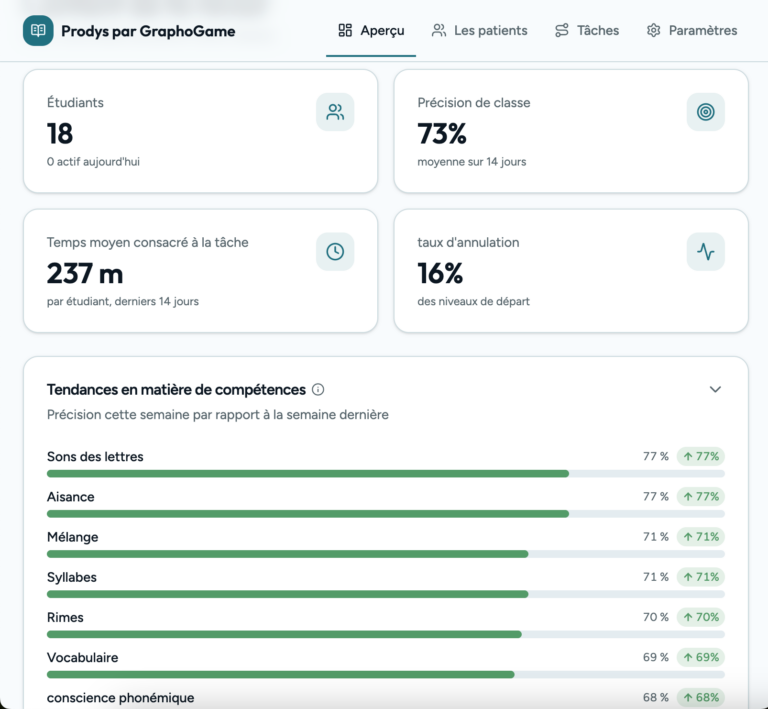Click the 'des niveaux de départ' text
This screenshot has height=709, width=768.
click(474, 301)
